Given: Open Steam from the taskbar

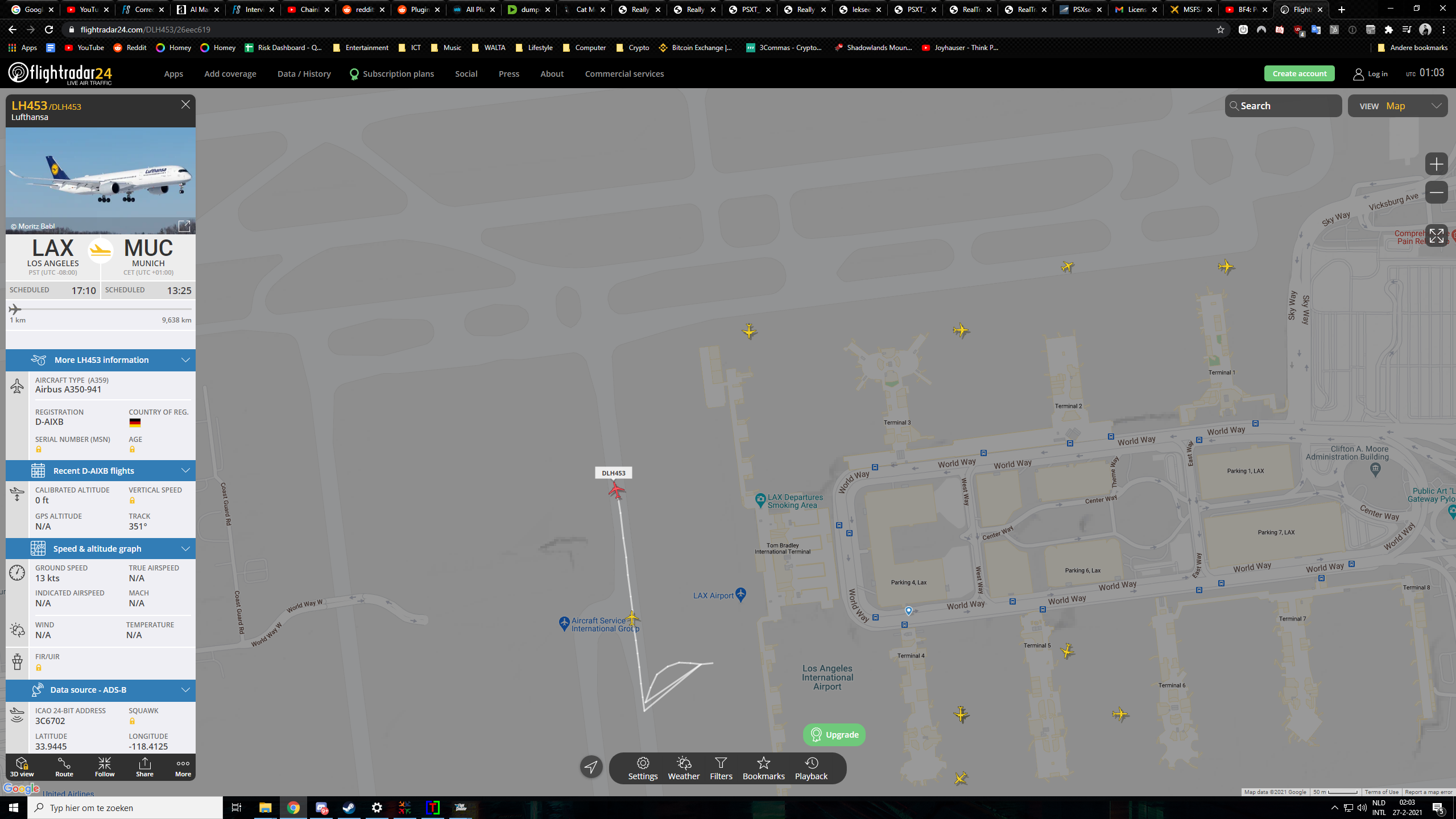Looking at the screenshot, I should (x=349, y=808).
